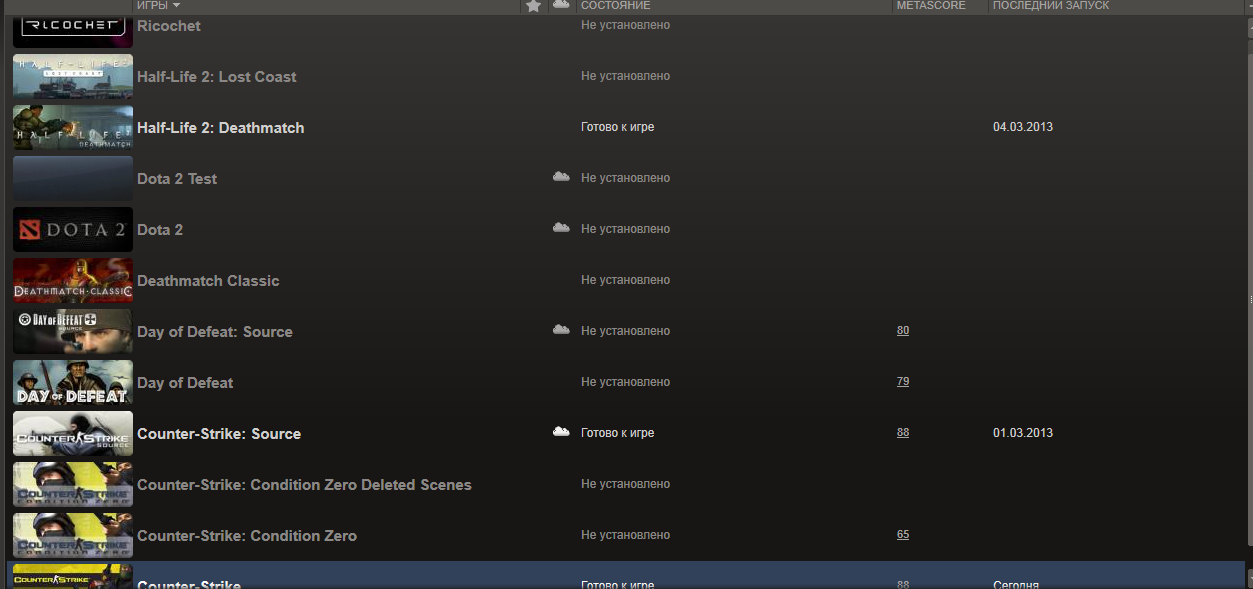The height and width of the screenshot is (589, 1253).
Task: Select Counter-Strike: Condition Zero Deleted Scenes
Action: [304, 485]
